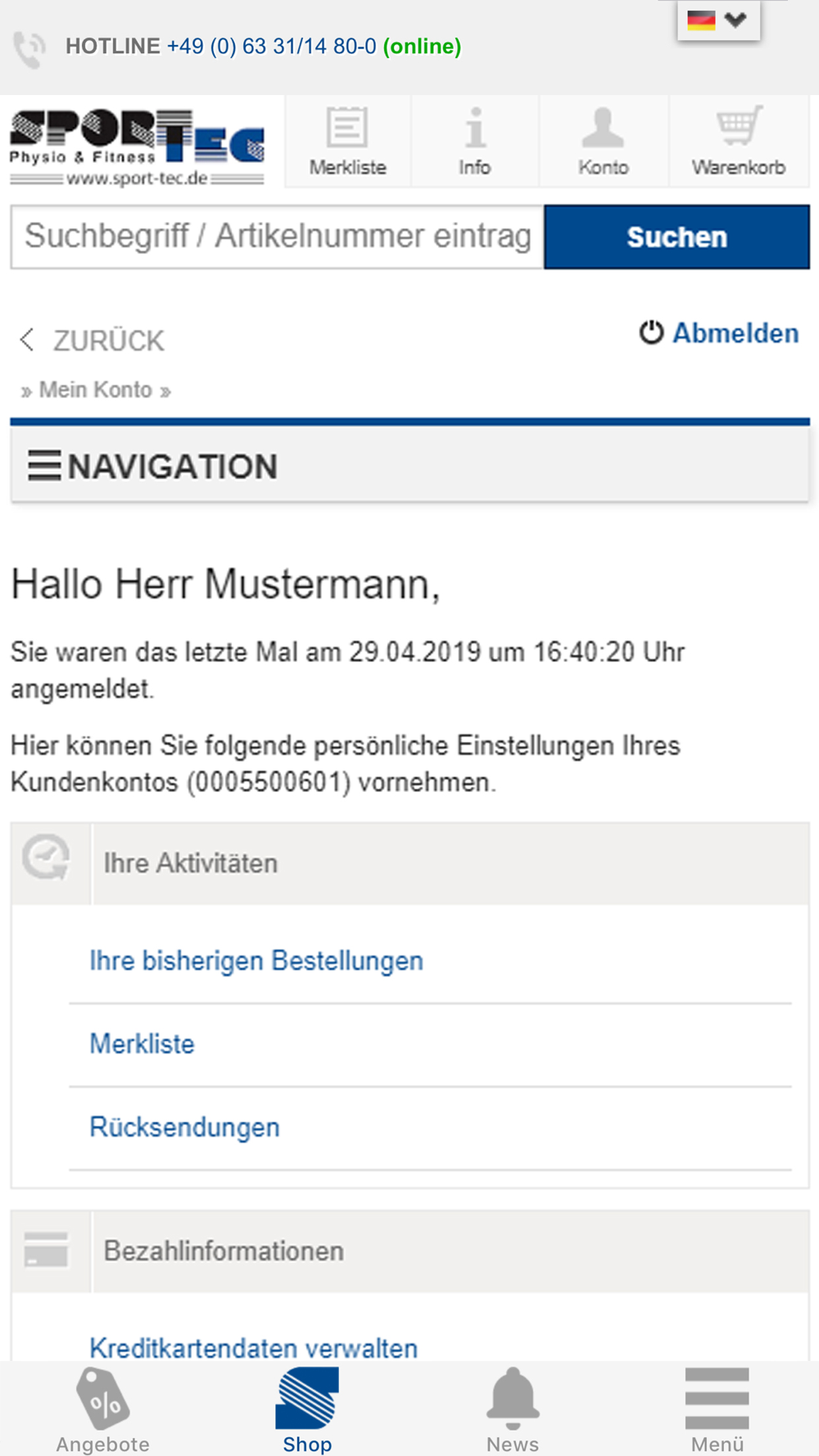The image size is (819, 1456).
Task: Focus the Suchbegriff search field
Action: pyautogui.click(x=277, y=237)
